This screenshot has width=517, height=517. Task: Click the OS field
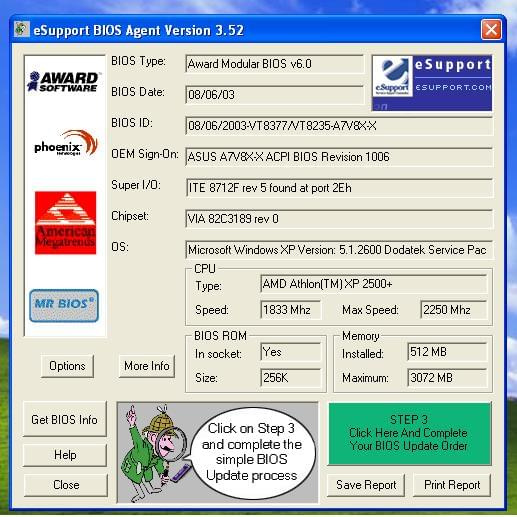pos(339,250)
